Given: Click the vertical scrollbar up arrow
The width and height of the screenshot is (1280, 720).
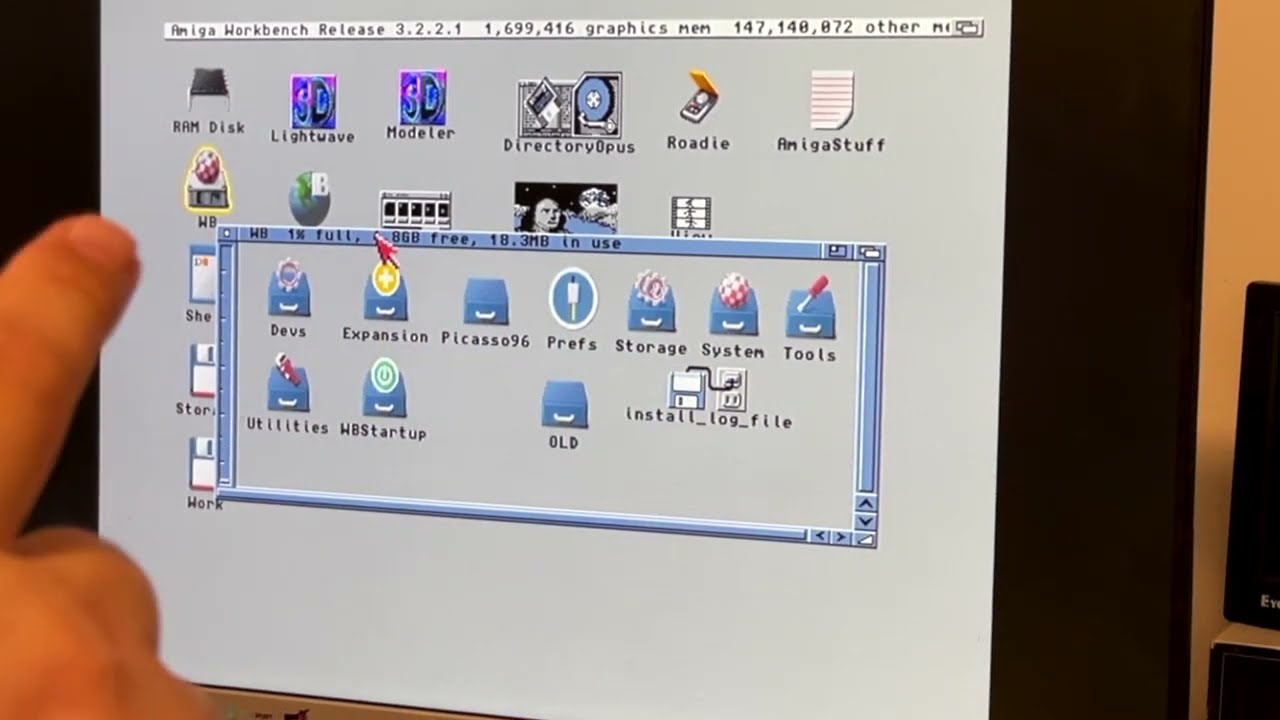Looking at the screenshot, I should point(865,502).
